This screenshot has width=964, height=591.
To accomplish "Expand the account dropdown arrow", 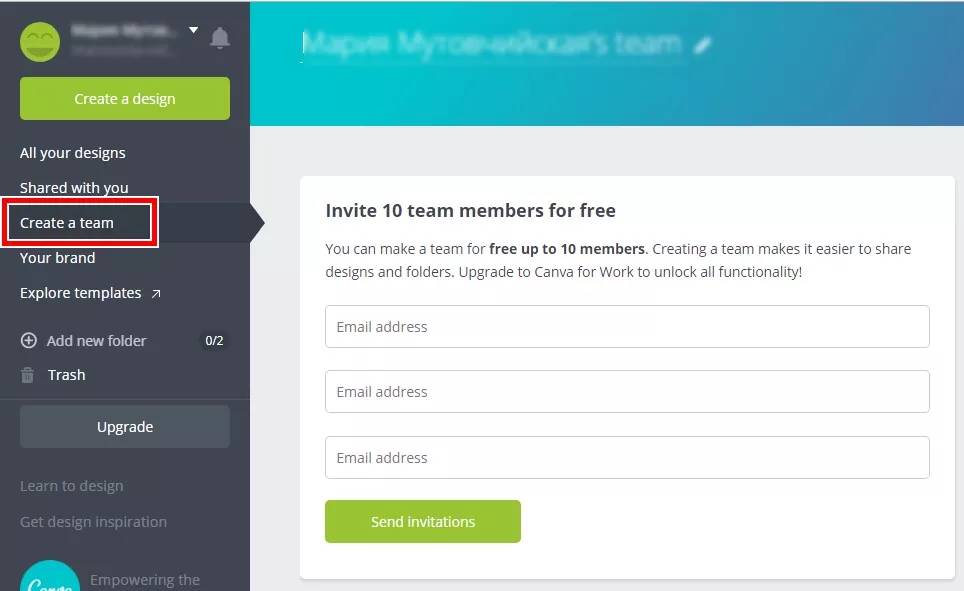I will coord(193,30).
